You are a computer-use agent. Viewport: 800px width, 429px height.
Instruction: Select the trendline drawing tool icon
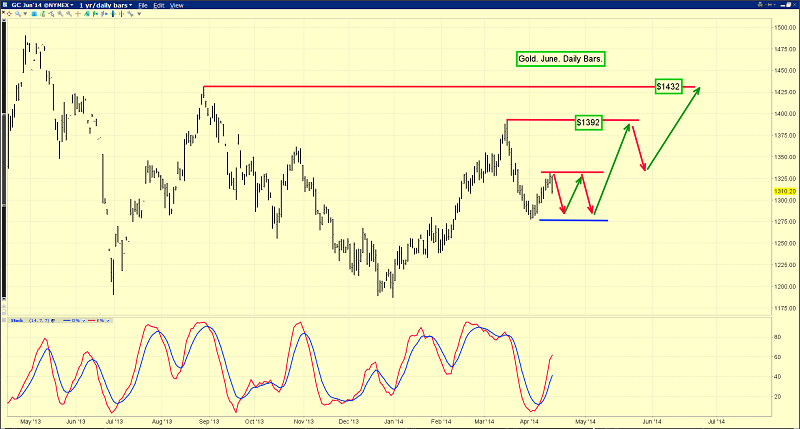pos(52,14)
